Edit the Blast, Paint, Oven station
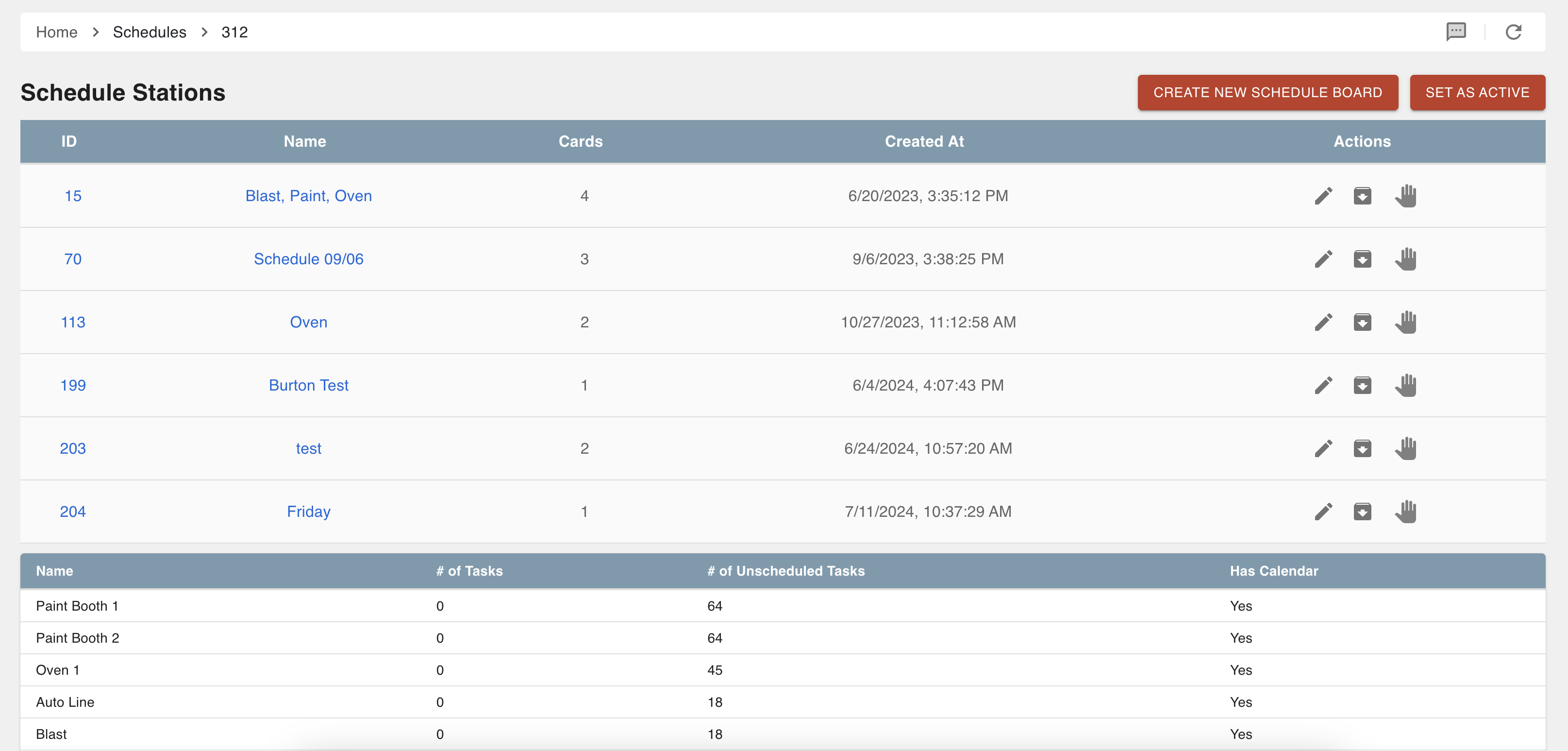This screenshot has height=751, width=1568. 1323,196
